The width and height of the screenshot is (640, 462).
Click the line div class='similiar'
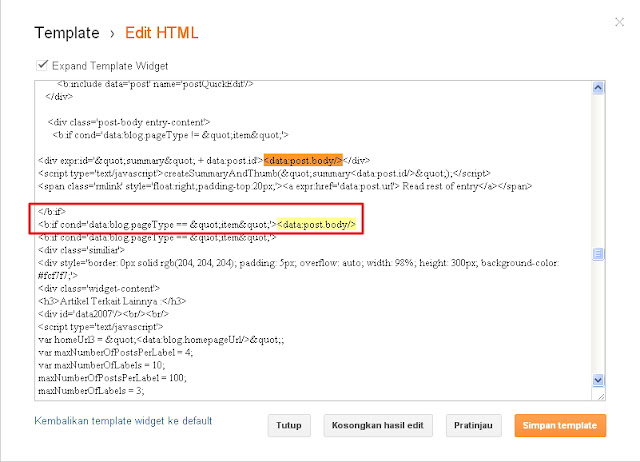pos(81,250)
